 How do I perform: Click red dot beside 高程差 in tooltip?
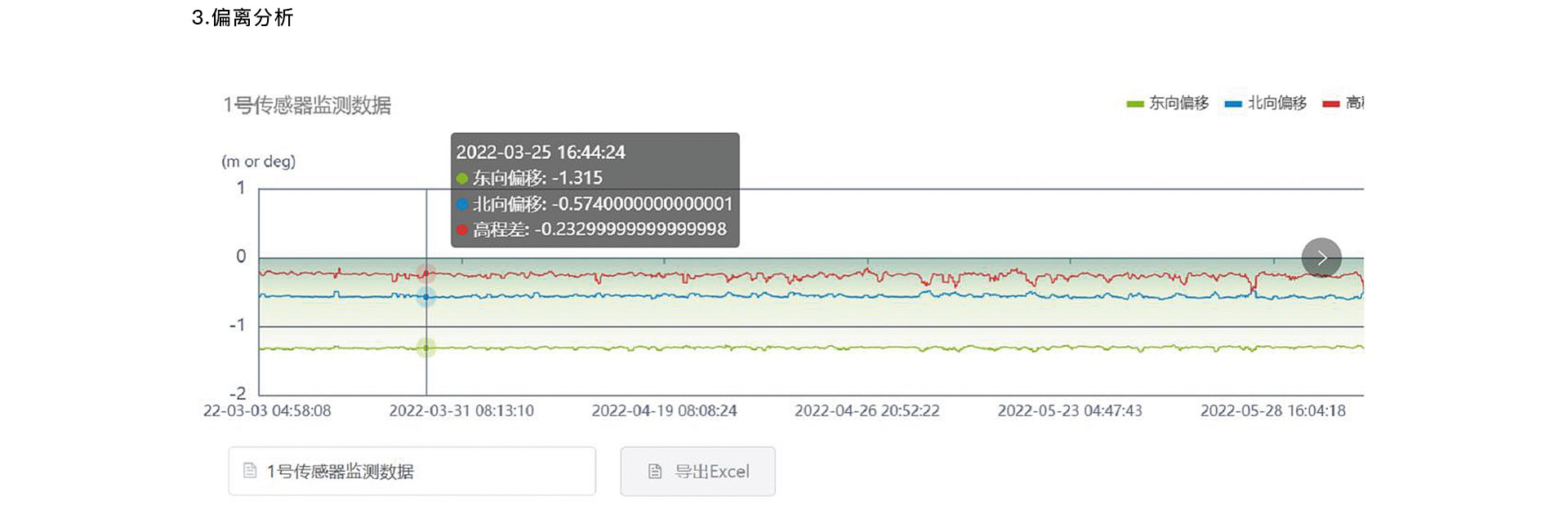[x=462, y=230]
